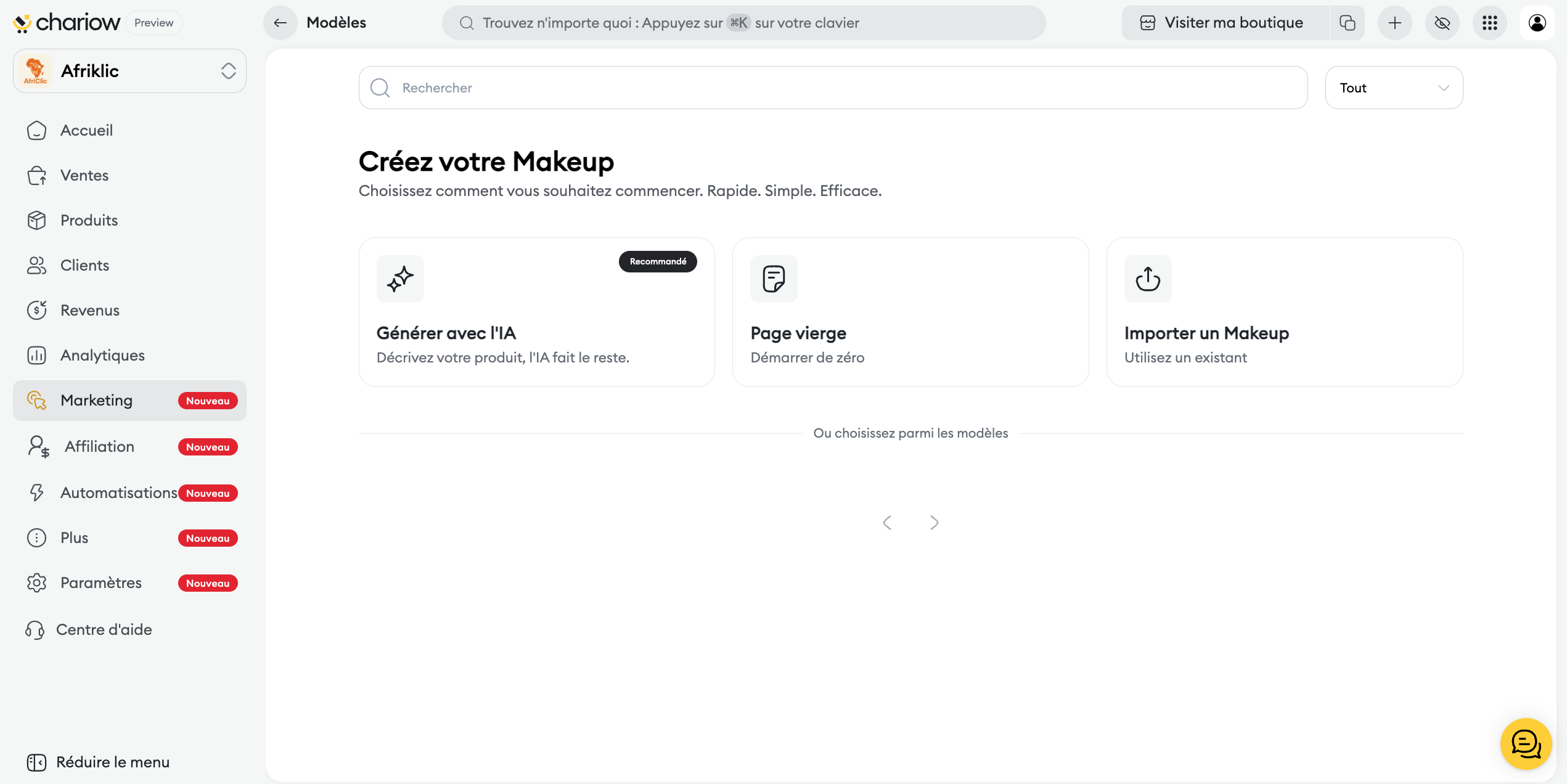Screen dimensions: 1567x784
Task: Open the apps grid icon
Action: [1490, 23]
